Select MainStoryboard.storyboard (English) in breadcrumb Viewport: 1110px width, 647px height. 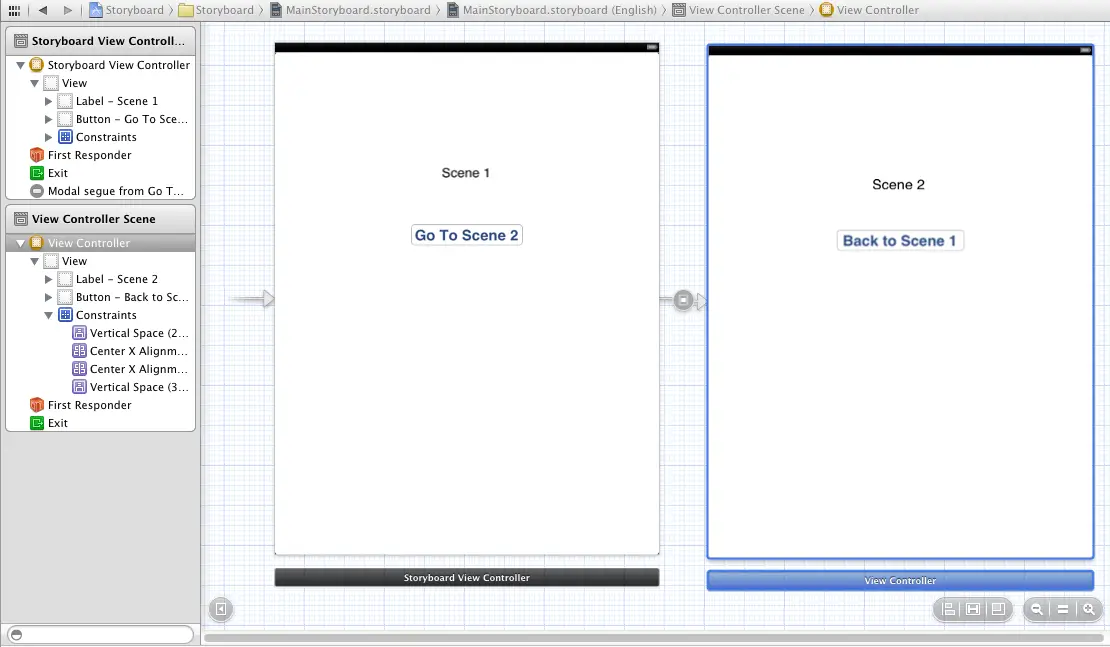[x=552, y=10]
